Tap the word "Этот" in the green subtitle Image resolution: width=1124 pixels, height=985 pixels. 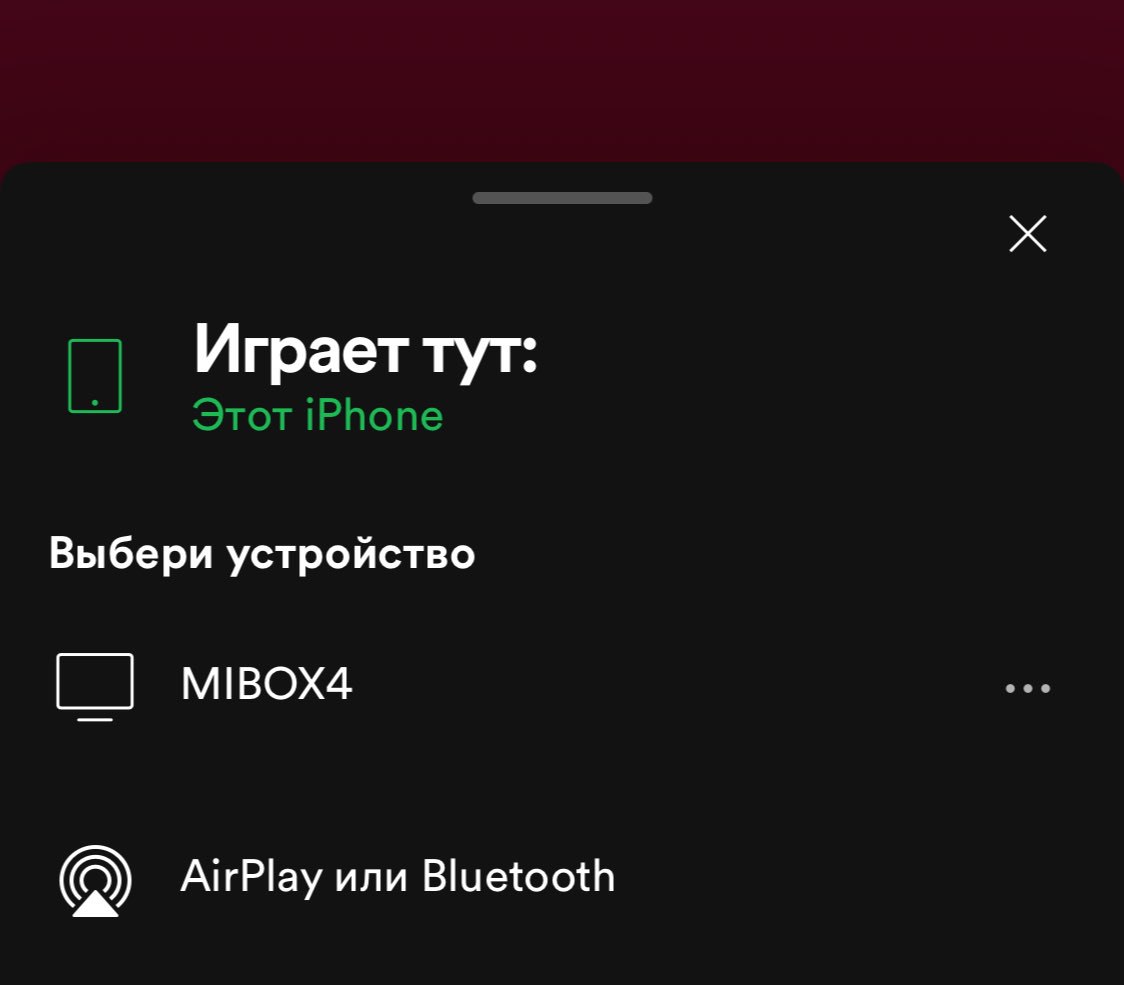click(242, 416)
